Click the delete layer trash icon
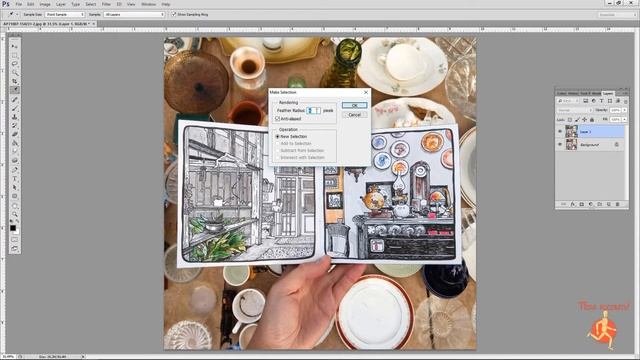640x360 pixels. (x=617, y=204)
